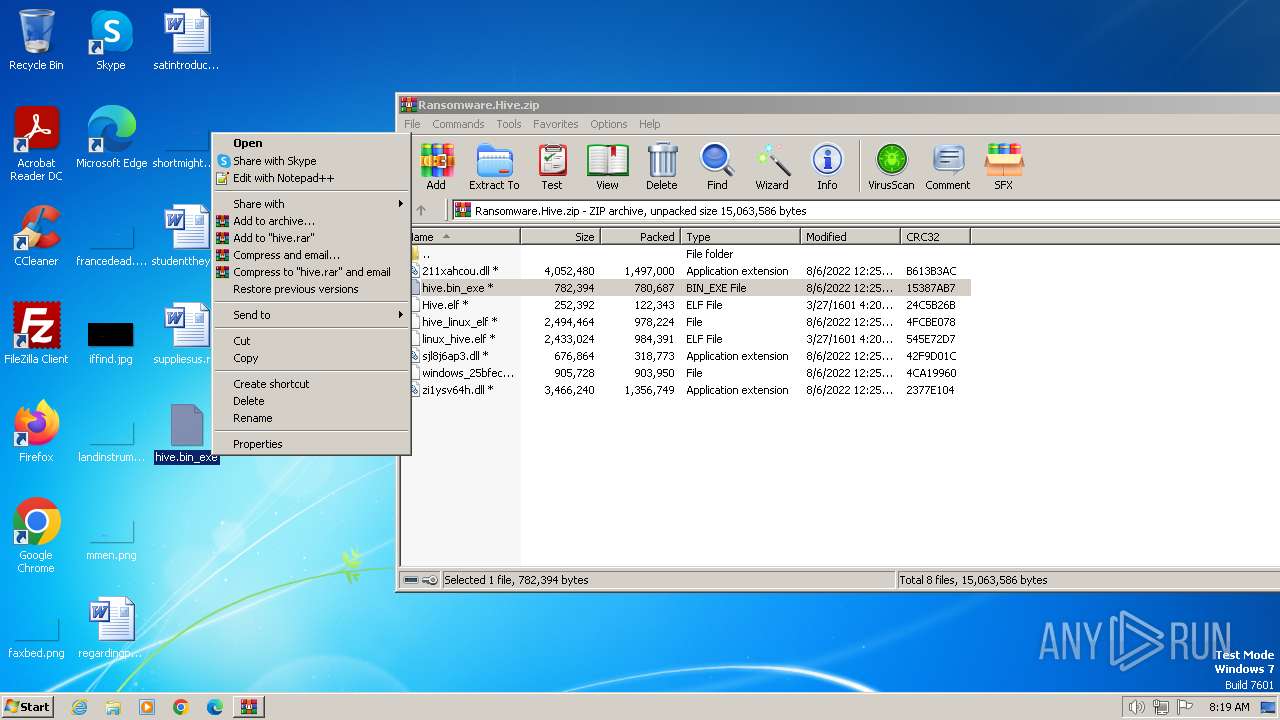Click the Delete trash icon in WinRAR
The image size is (1280, 720).
pos(661,166)
